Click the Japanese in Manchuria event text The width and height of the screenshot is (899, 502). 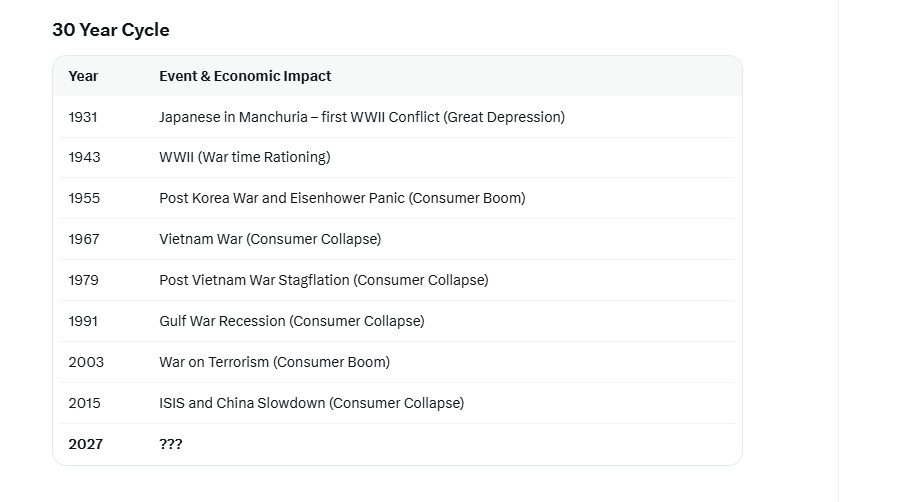coord(362,117)
